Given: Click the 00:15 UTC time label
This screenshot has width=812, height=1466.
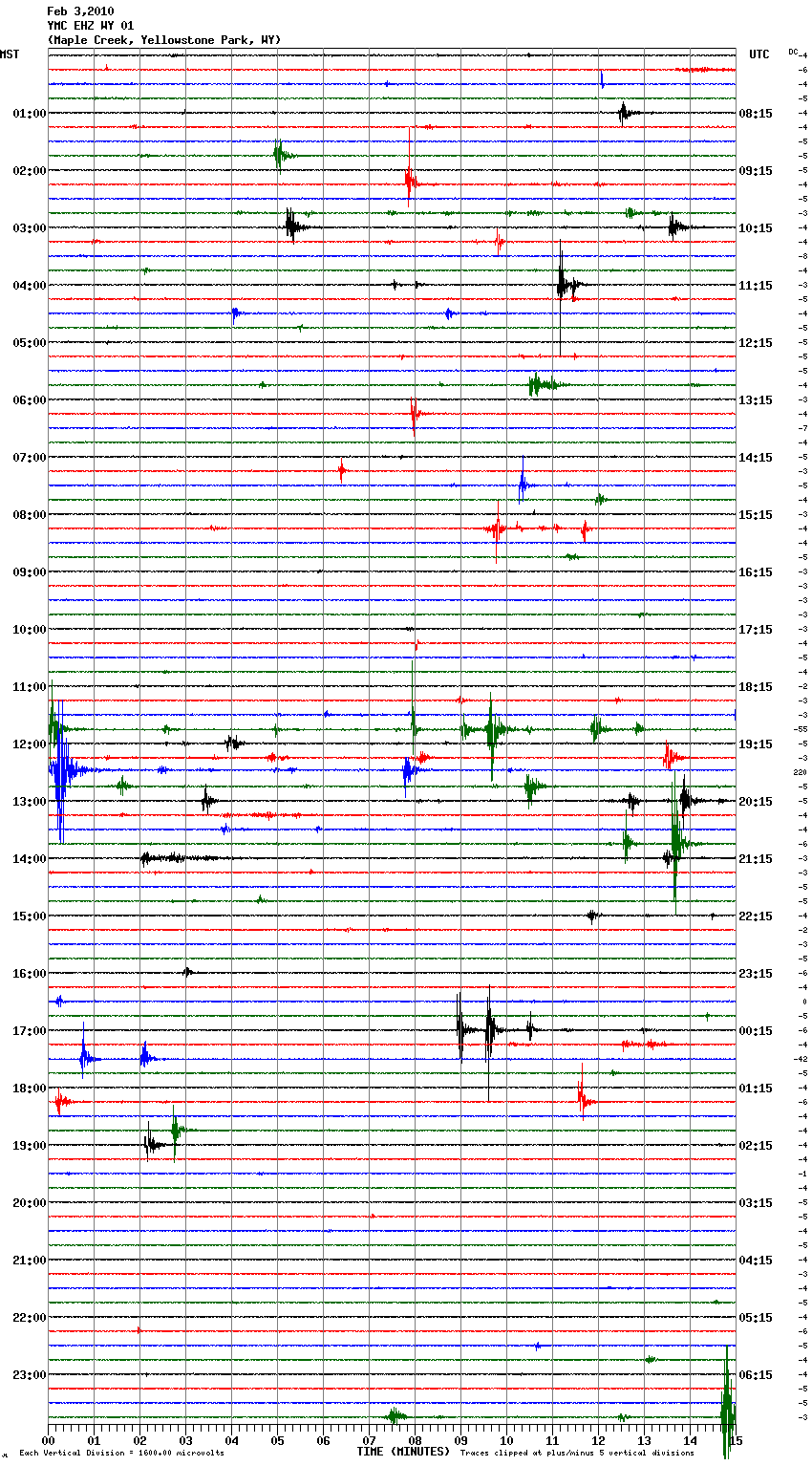Looking at the screenshot, I should click(756, 1031).
